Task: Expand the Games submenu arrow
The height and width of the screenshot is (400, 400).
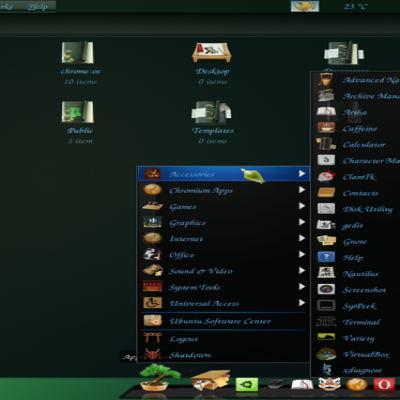Action: click(x=302, y=206)
